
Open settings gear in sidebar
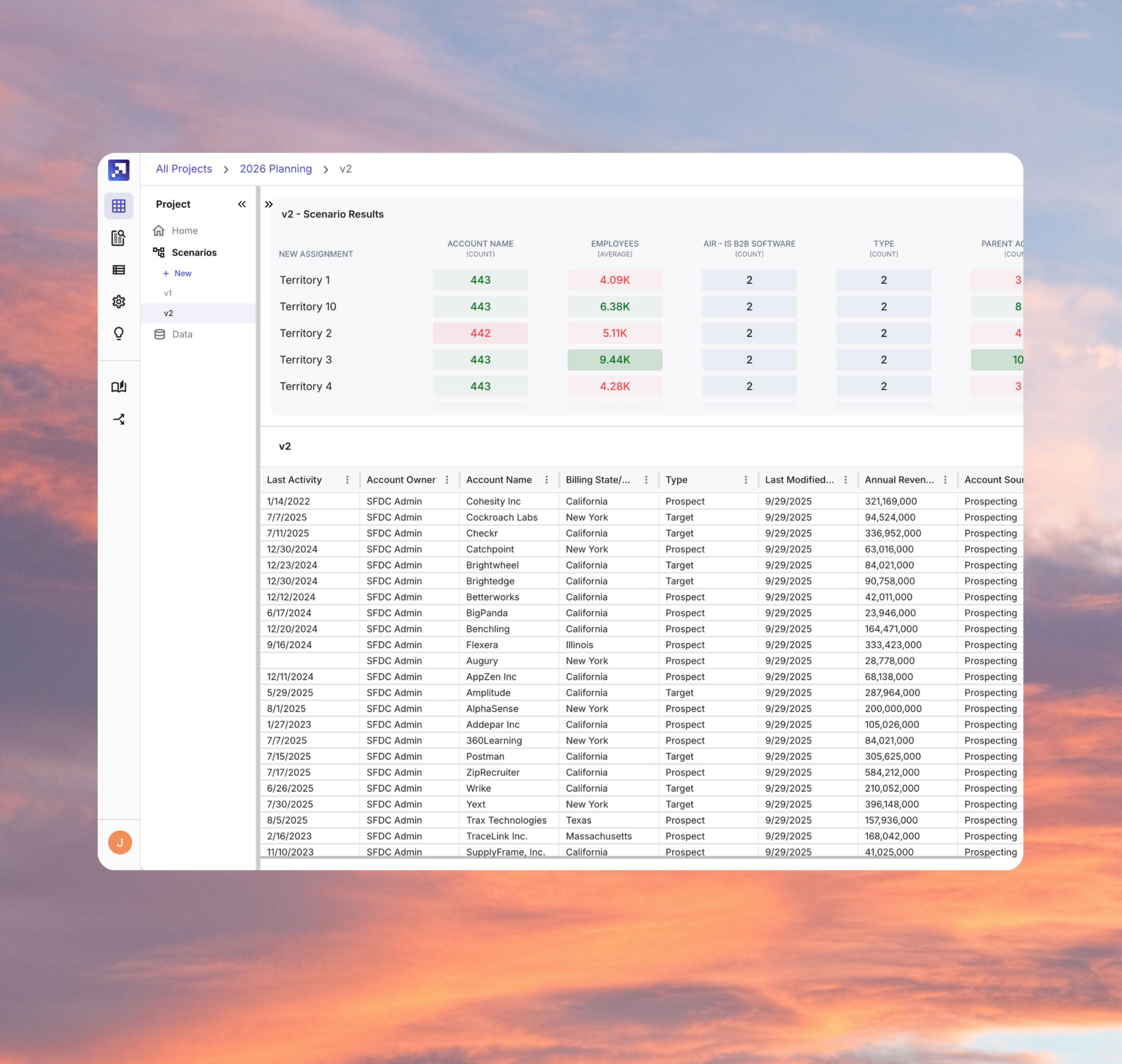click(118, 302)
